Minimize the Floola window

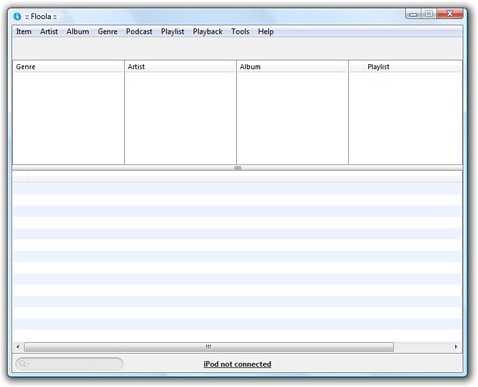[x=413, y=14]
